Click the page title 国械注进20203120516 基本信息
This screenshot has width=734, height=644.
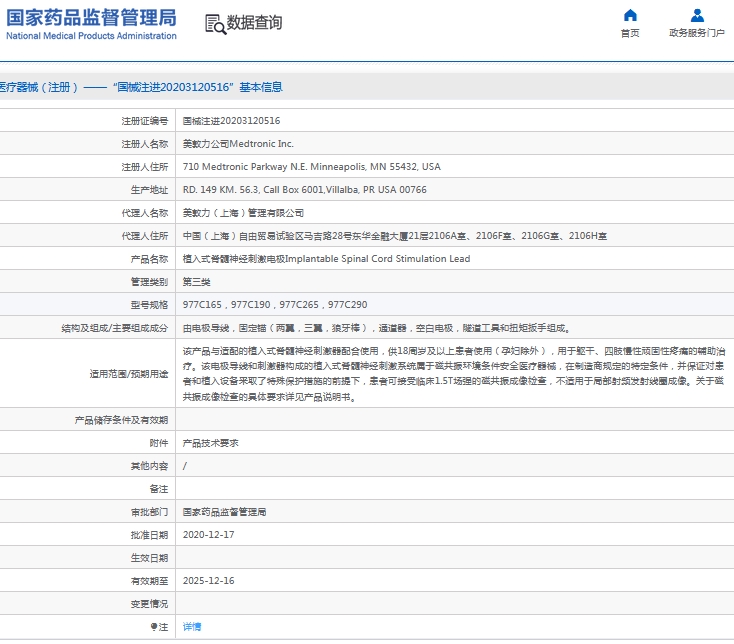point(198,87)
